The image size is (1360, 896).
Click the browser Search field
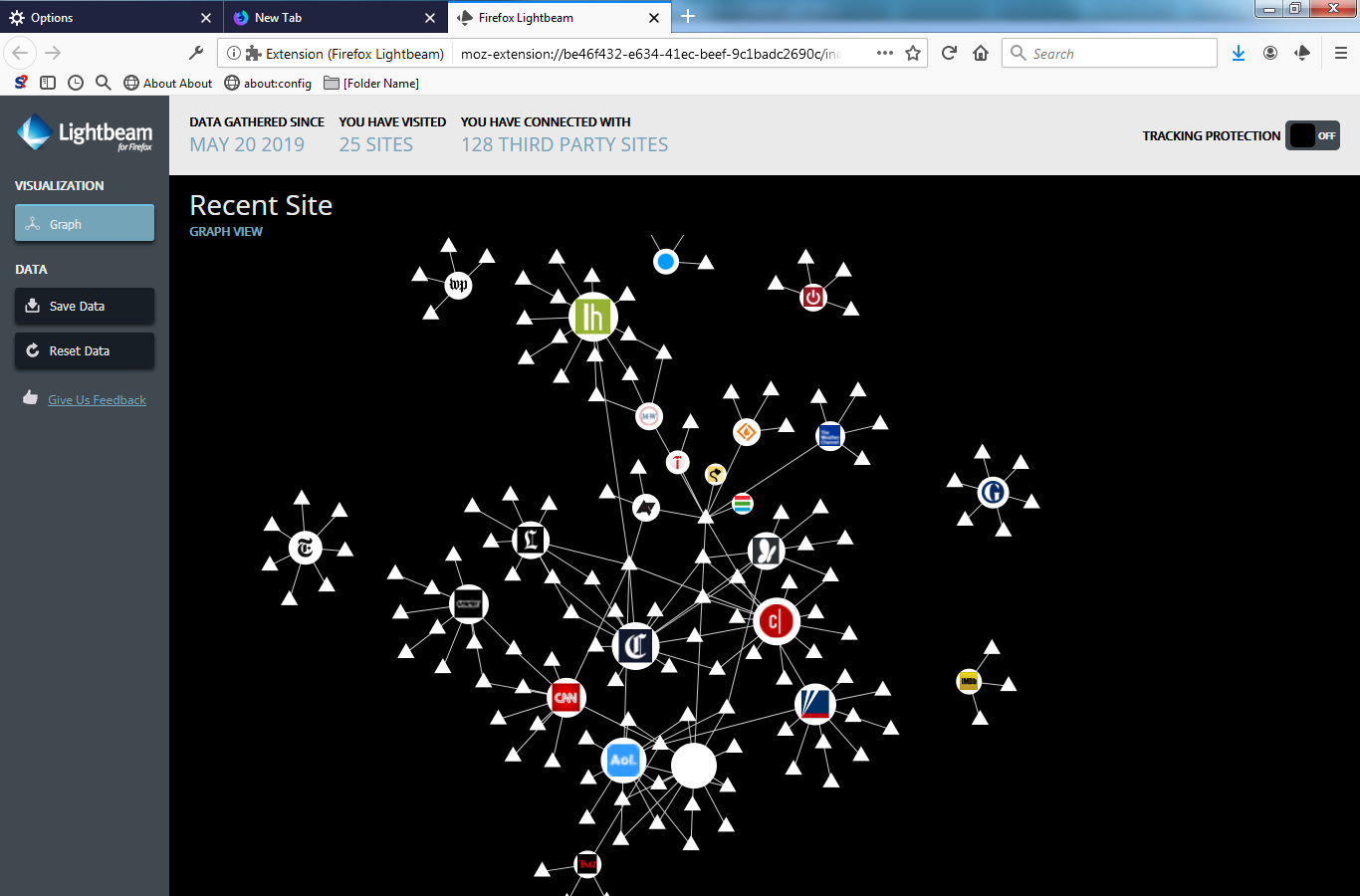coord(1109,53)
